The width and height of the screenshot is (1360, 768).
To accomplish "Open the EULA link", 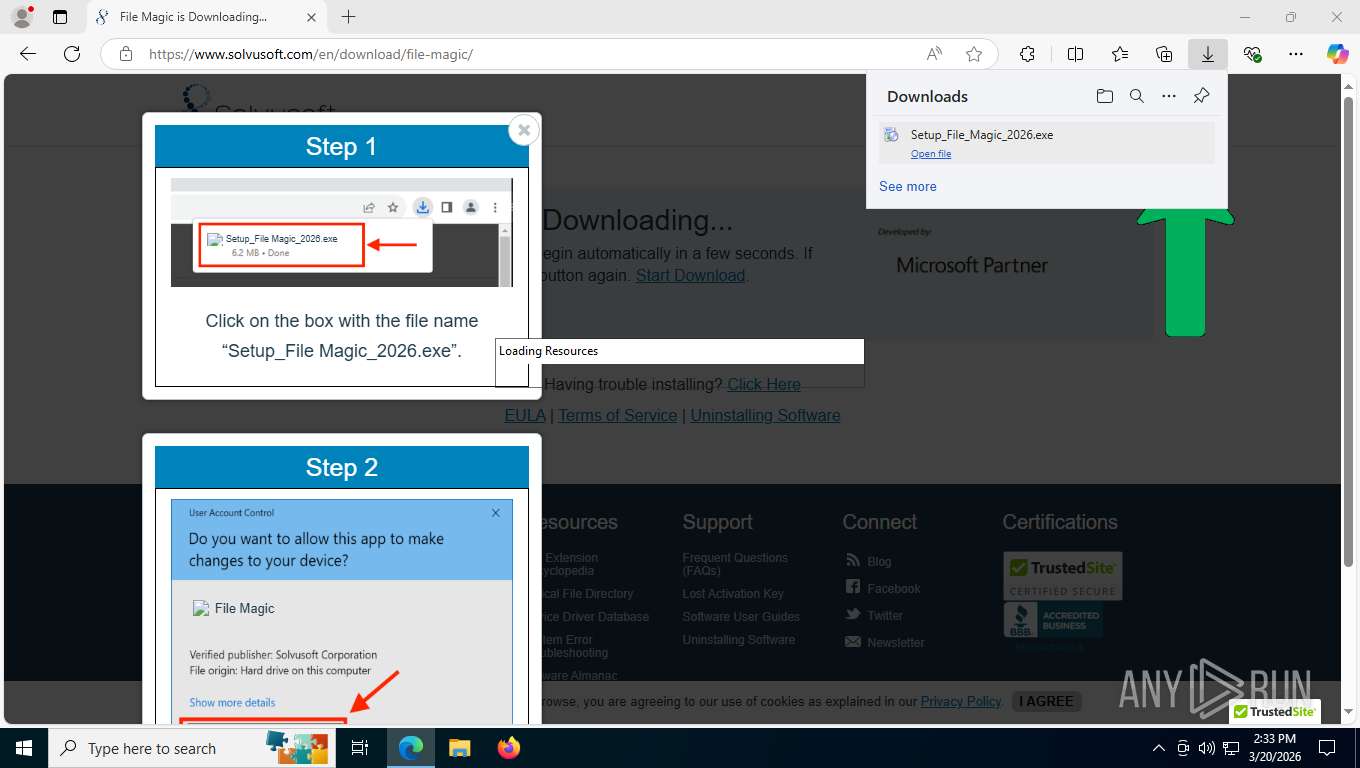I will pyautogui.click(x=525, y=415).
